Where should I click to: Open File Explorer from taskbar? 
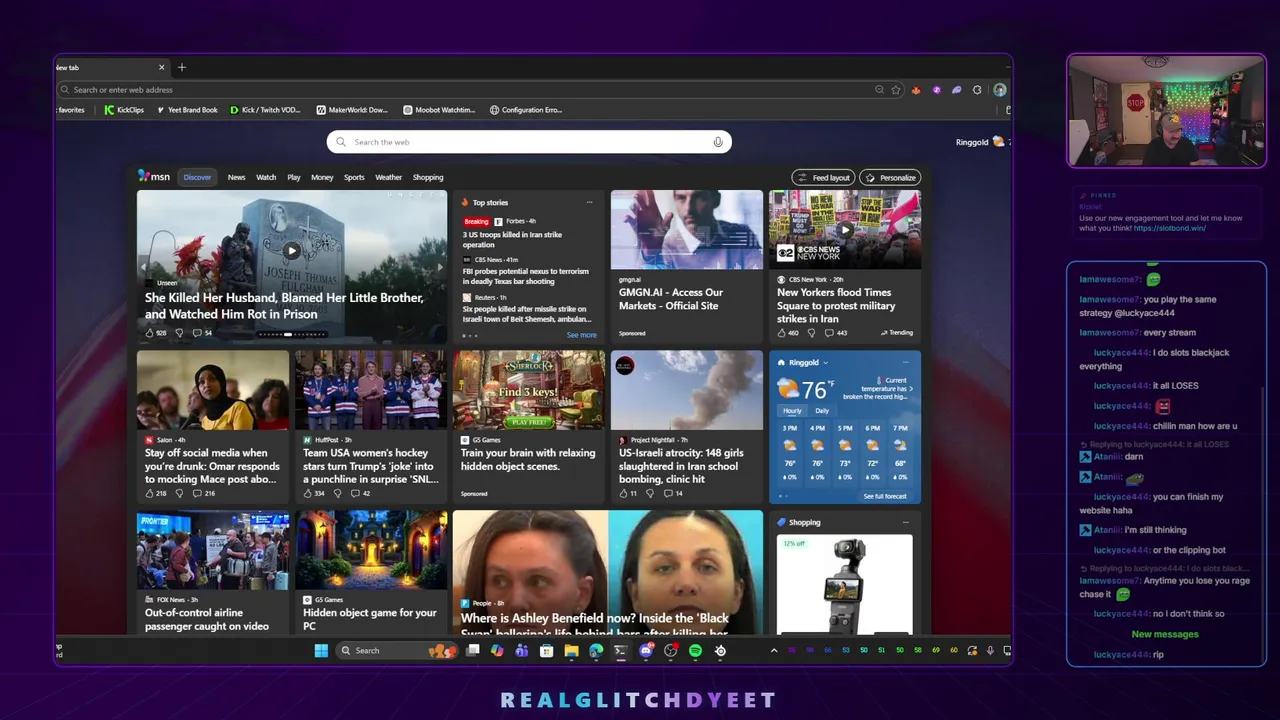571,650
